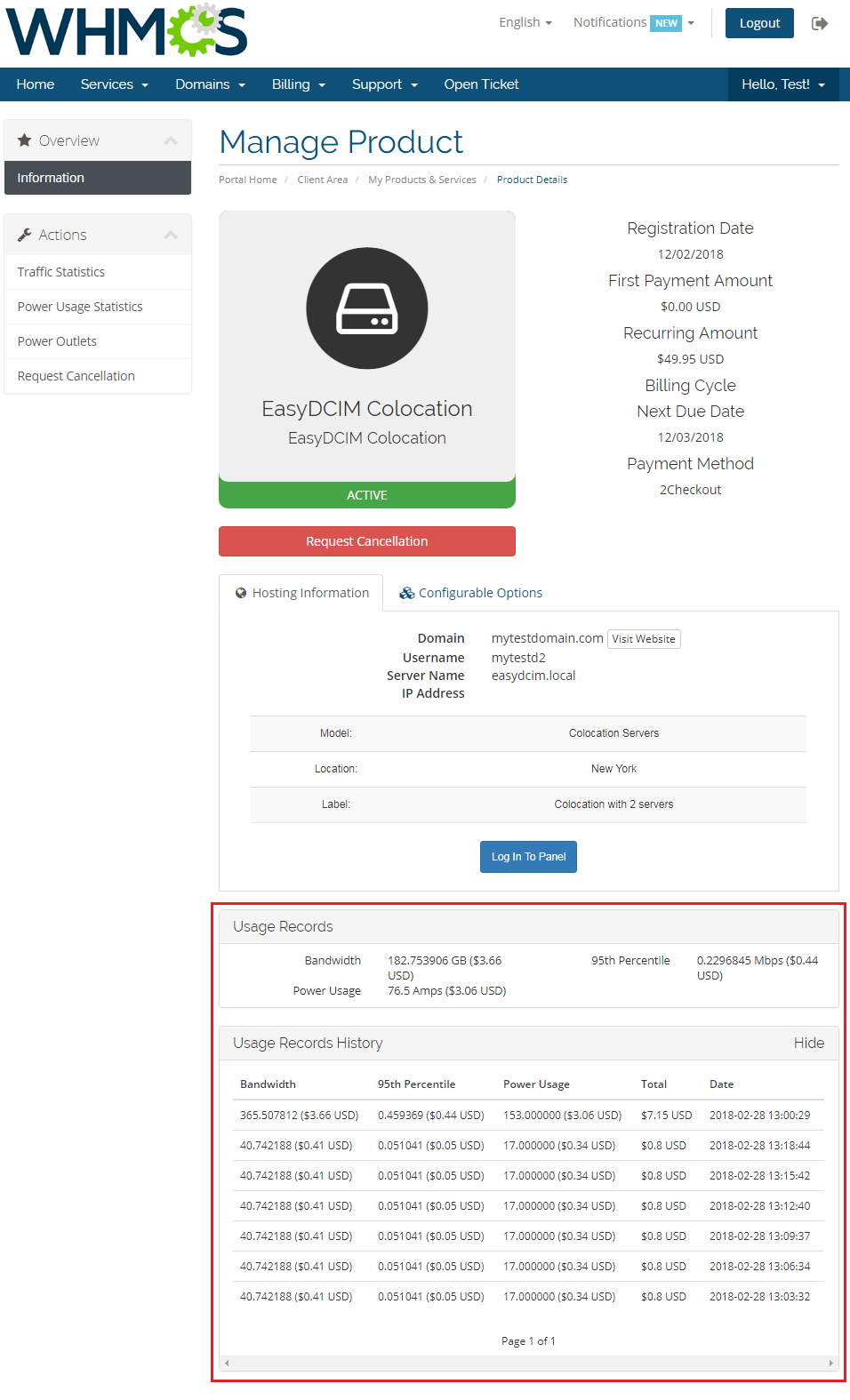Collapse the Actions sidebar panel chevron

point(171,235)
